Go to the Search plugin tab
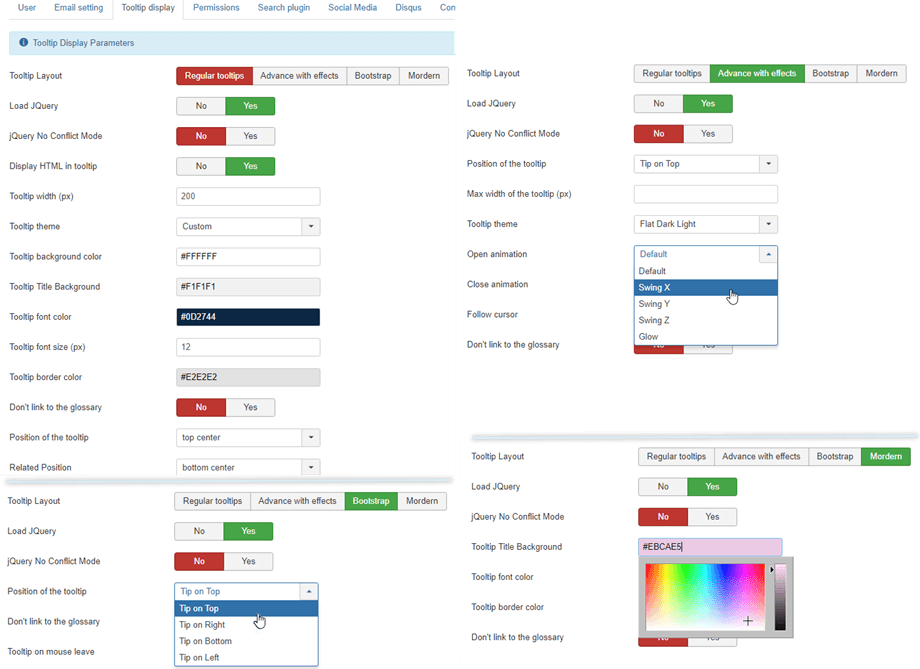The height and width of the screenshot is (669, 920). click(284, 8)
